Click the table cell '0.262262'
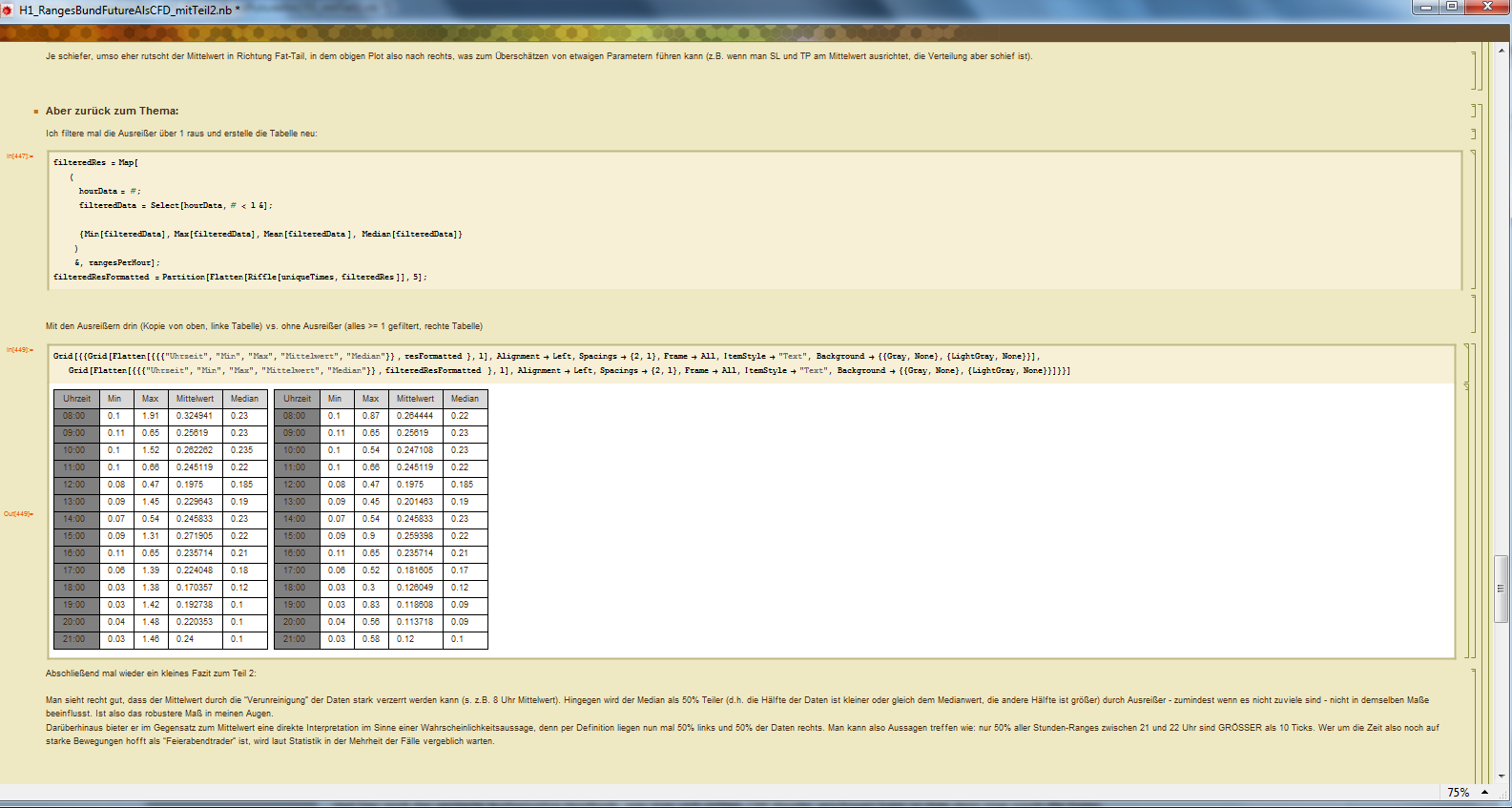Viewport: 1512px width, 808px height. [196, 450]
